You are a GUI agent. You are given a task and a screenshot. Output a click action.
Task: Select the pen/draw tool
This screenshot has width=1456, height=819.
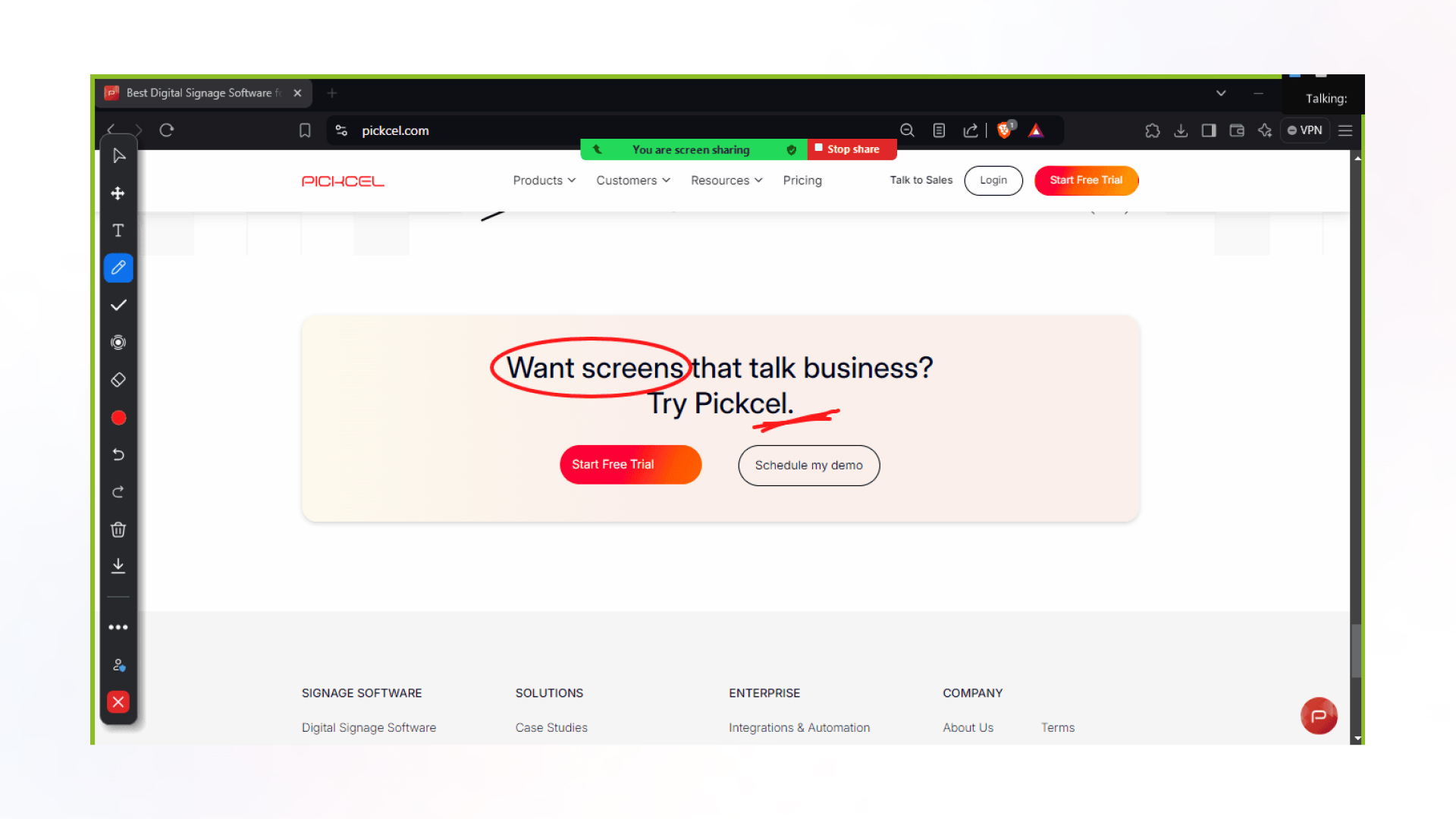click(x=118, y=267)
